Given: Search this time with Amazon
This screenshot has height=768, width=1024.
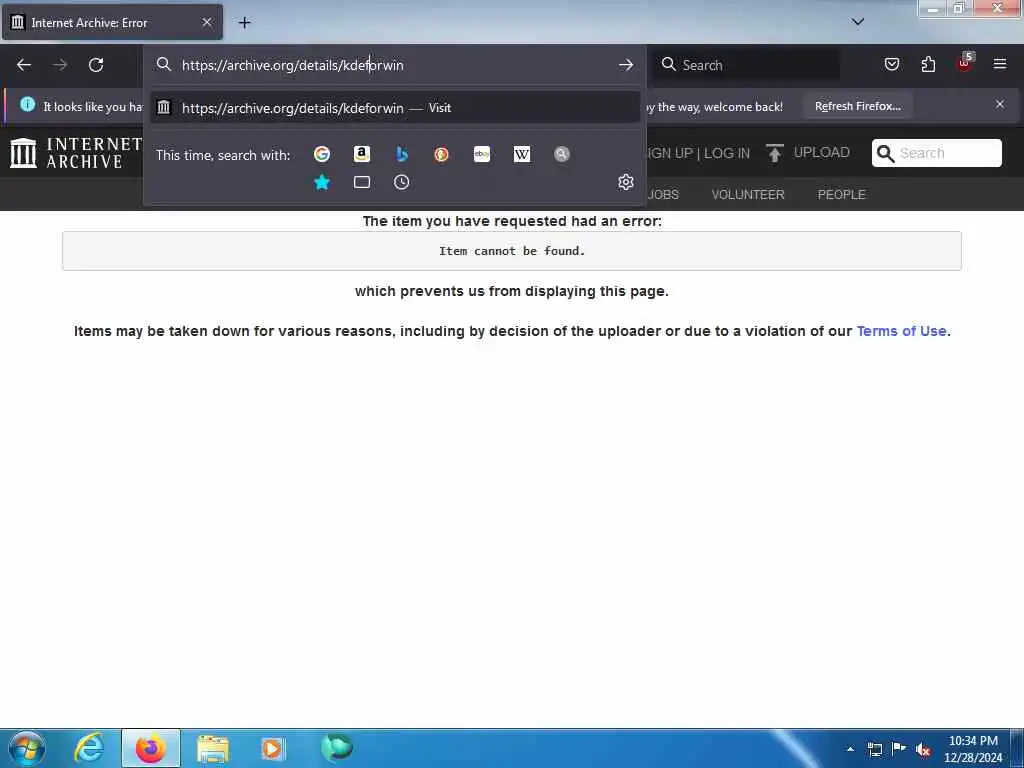Looking at the screenshot, I should [362, 154].
